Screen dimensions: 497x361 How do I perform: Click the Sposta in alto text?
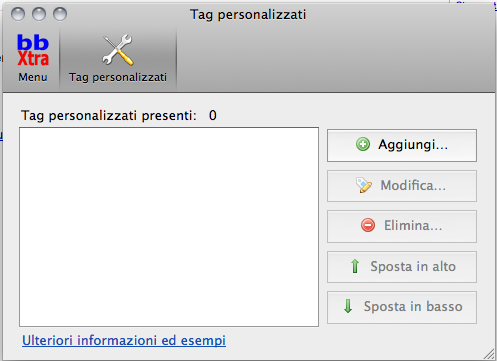pyautogui.click(x=413, y=266)
